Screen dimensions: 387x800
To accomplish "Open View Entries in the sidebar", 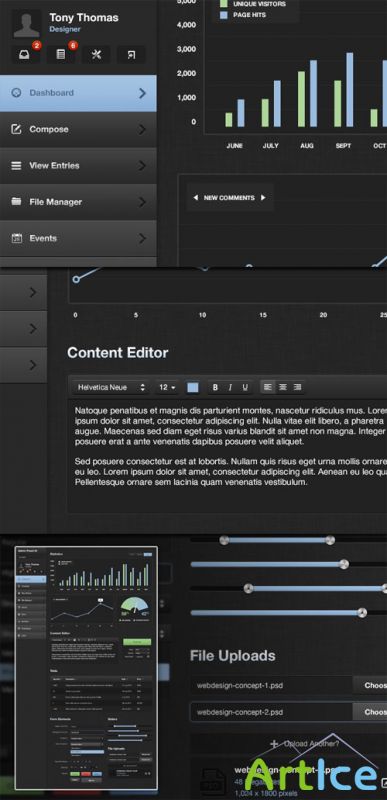I will click(78, 166).
